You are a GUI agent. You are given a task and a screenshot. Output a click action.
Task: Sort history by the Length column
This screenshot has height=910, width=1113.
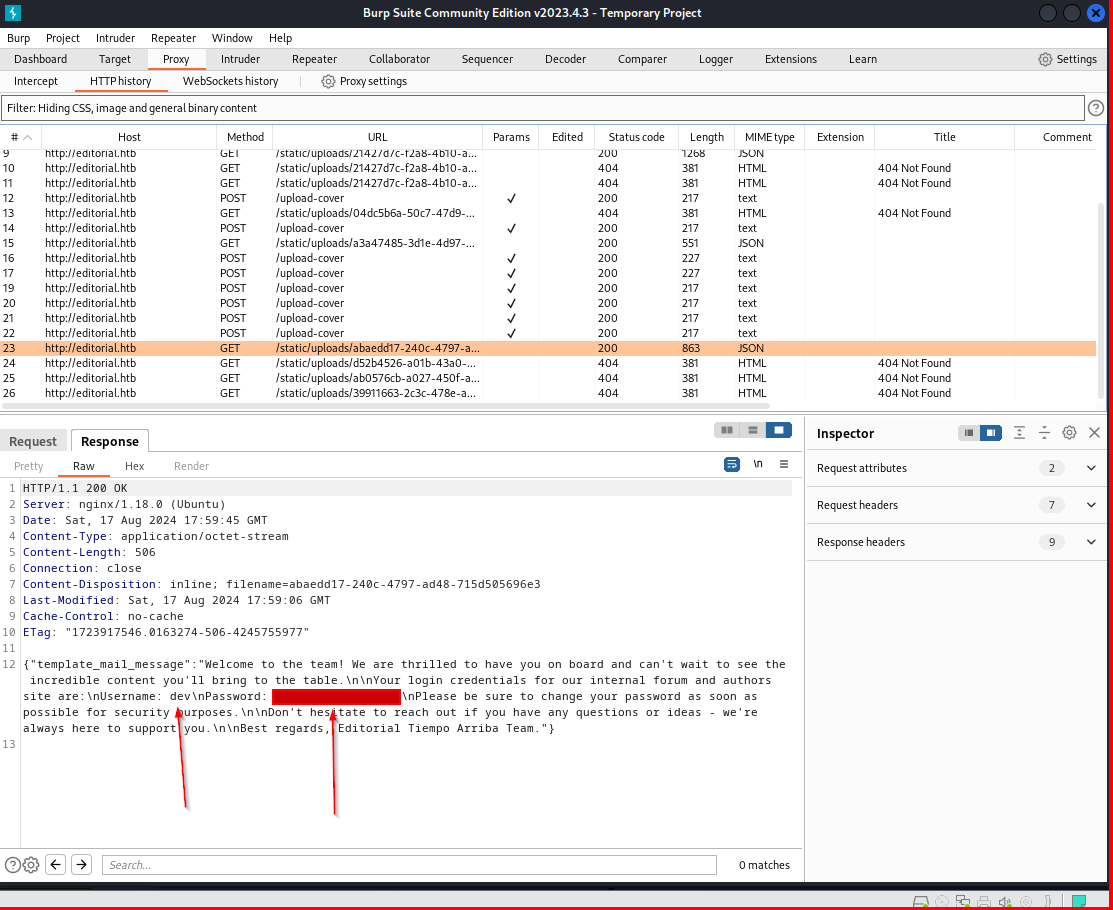[x=707, y=137]
